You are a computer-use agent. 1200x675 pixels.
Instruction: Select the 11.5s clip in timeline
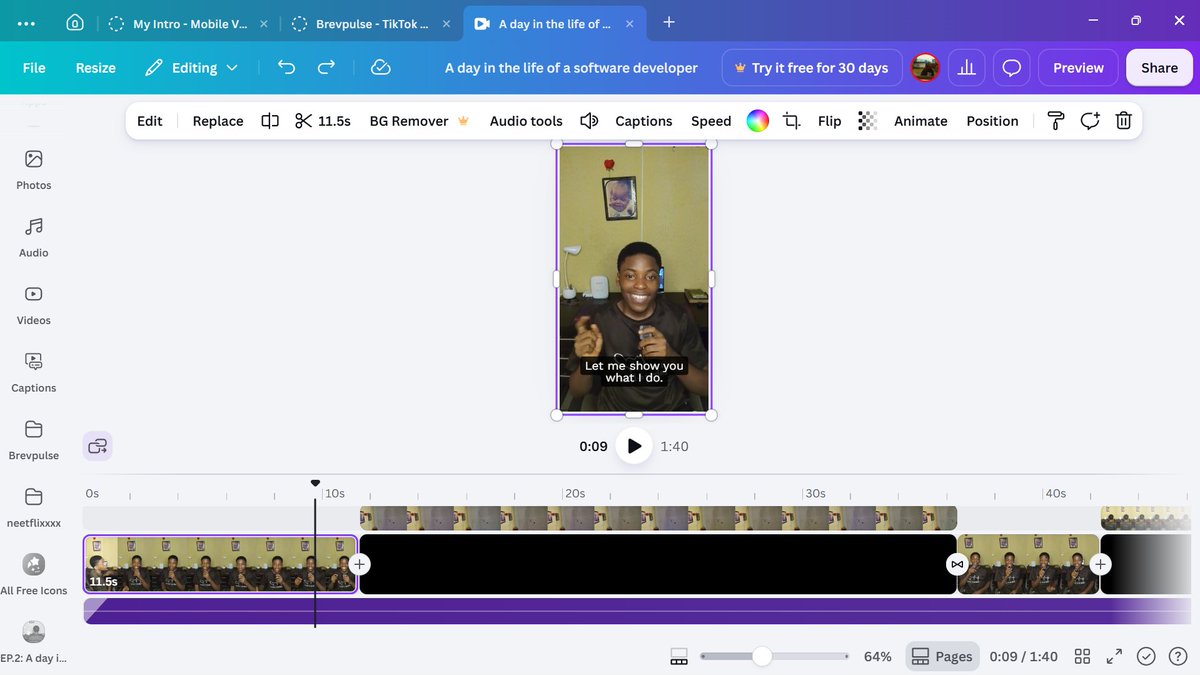click(220, 564)
